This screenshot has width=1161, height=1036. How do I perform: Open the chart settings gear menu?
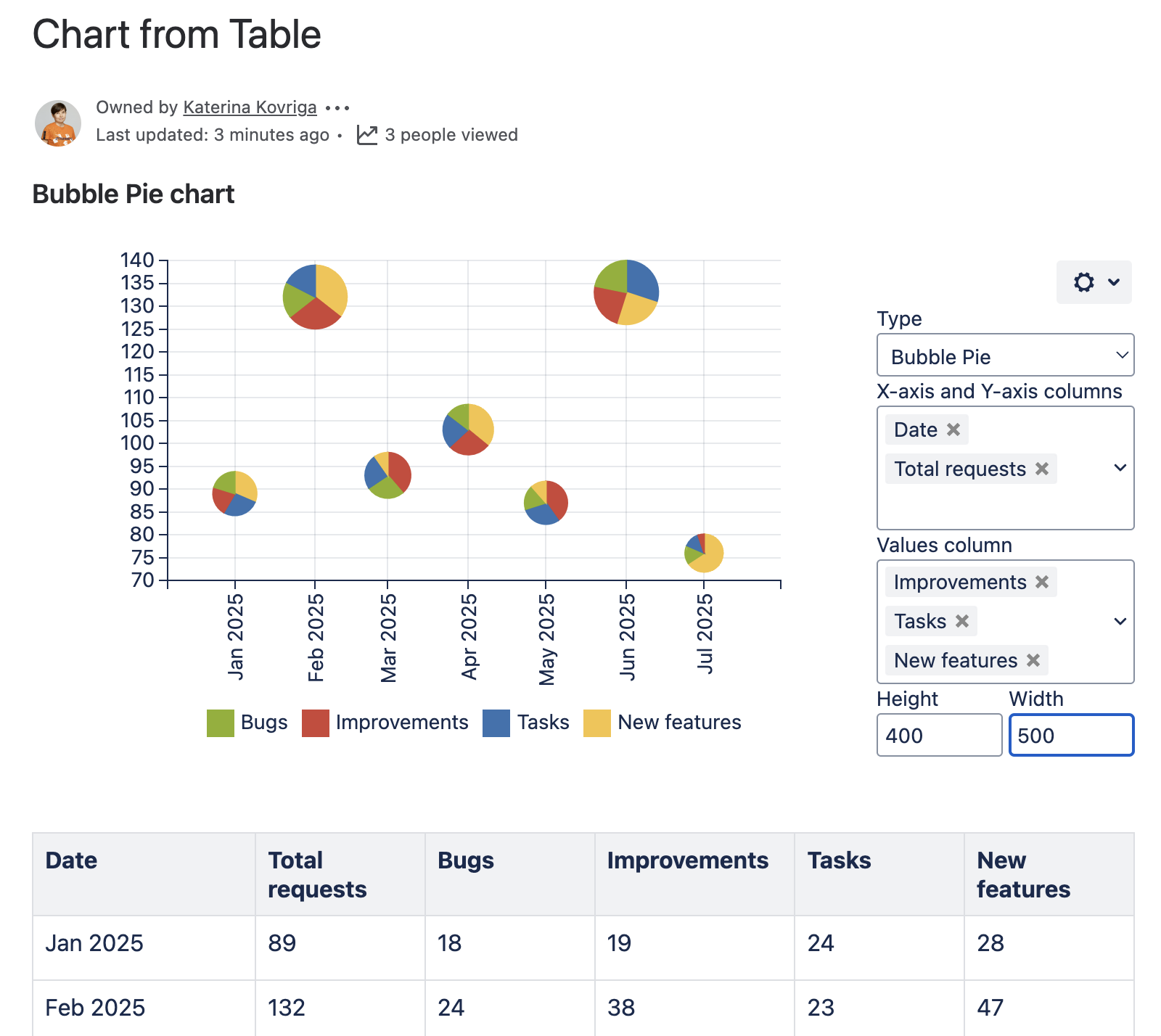click(1094, 282)
